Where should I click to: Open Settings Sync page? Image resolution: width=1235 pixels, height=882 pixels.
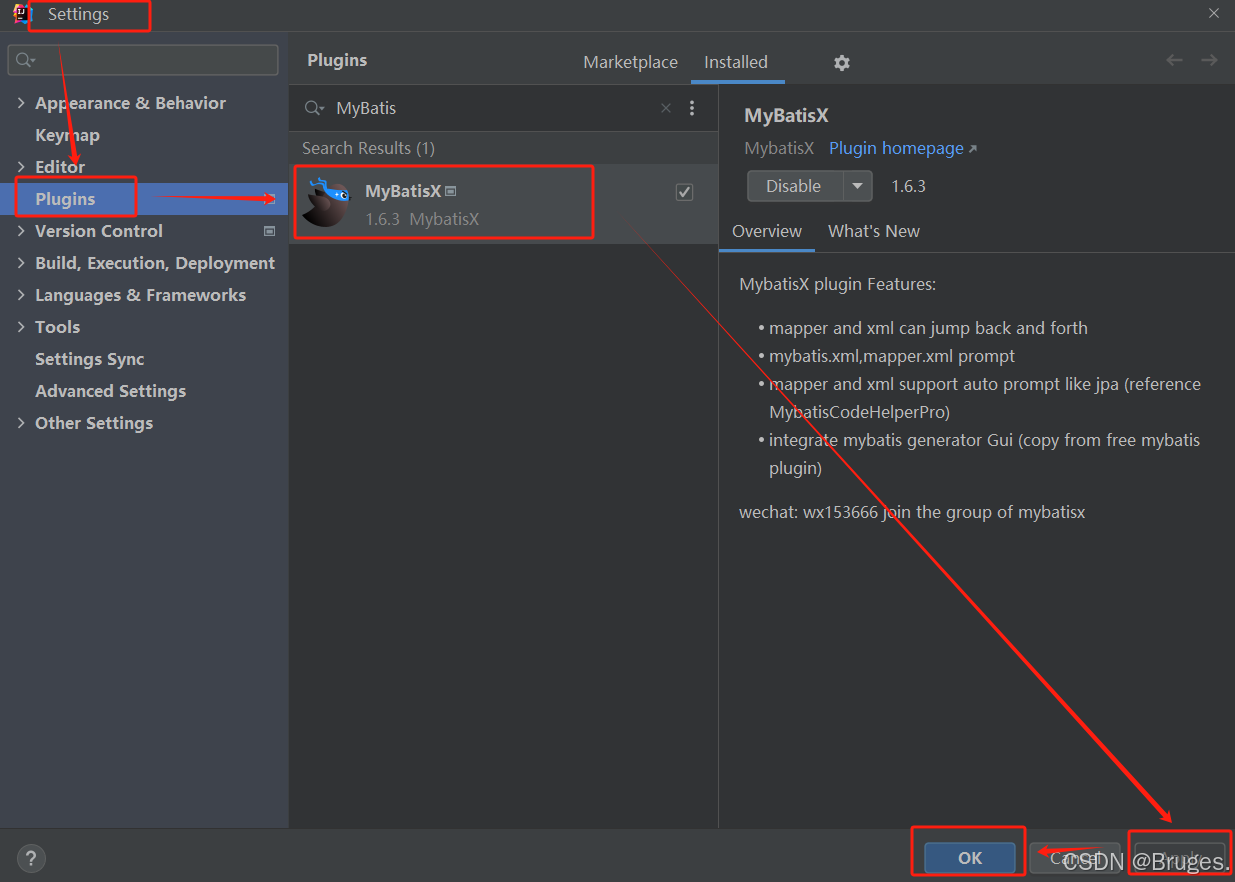(x=90, y=359)
